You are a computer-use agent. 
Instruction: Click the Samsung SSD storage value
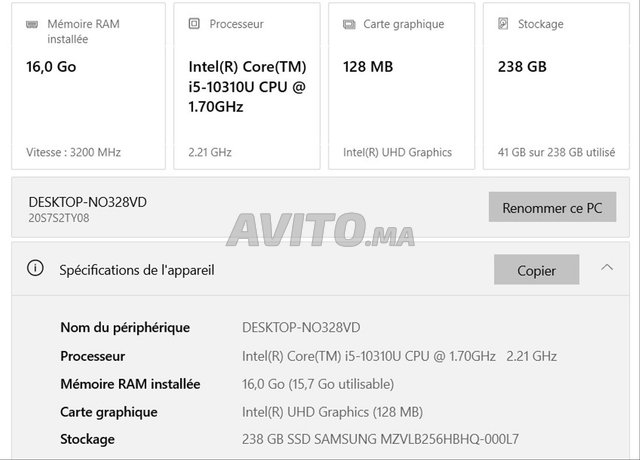[x=380, y=439]
